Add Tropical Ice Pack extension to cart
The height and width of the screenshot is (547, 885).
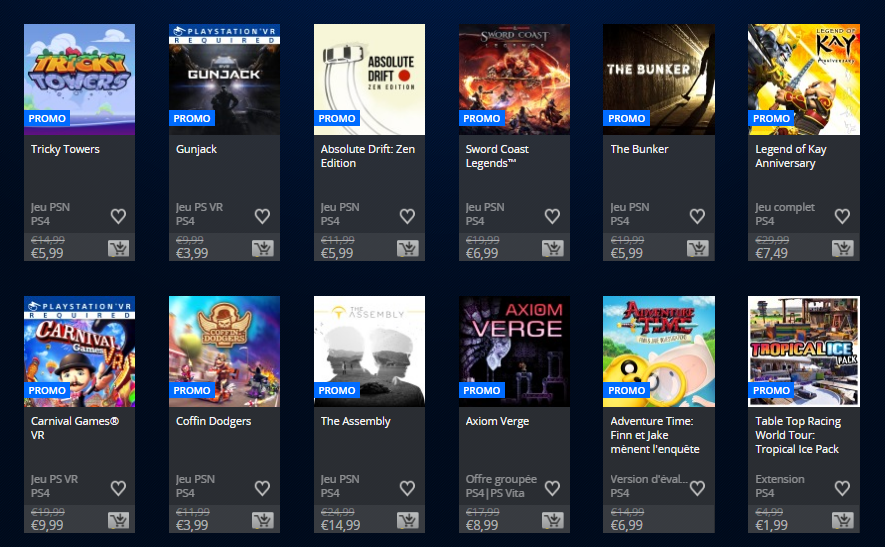tap(843, 520)
